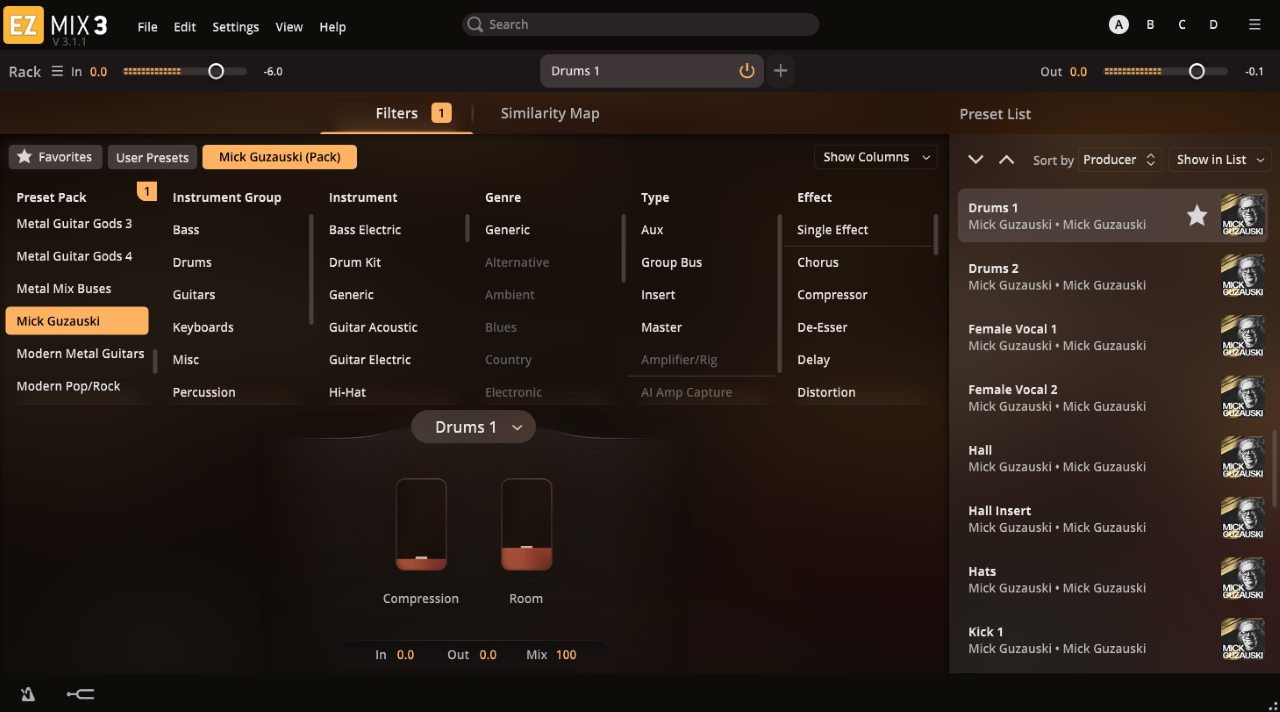Click the Mix value 100
This screenshot has height=712, width=1280.
(566, 655)
